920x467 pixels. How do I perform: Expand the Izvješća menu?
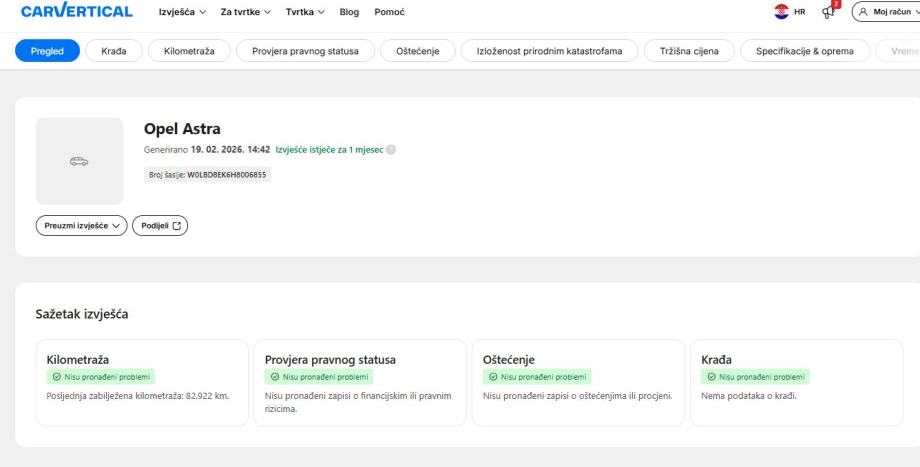[182, 11]
